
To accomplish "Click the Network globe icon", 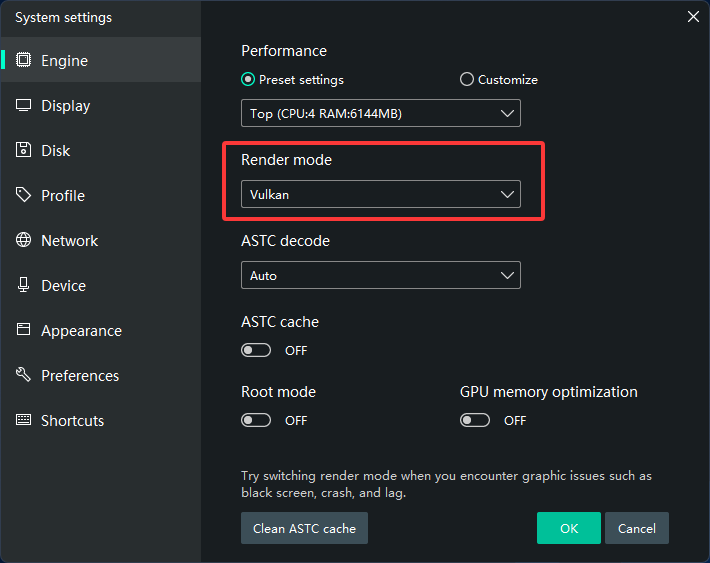I will point(24,240).
